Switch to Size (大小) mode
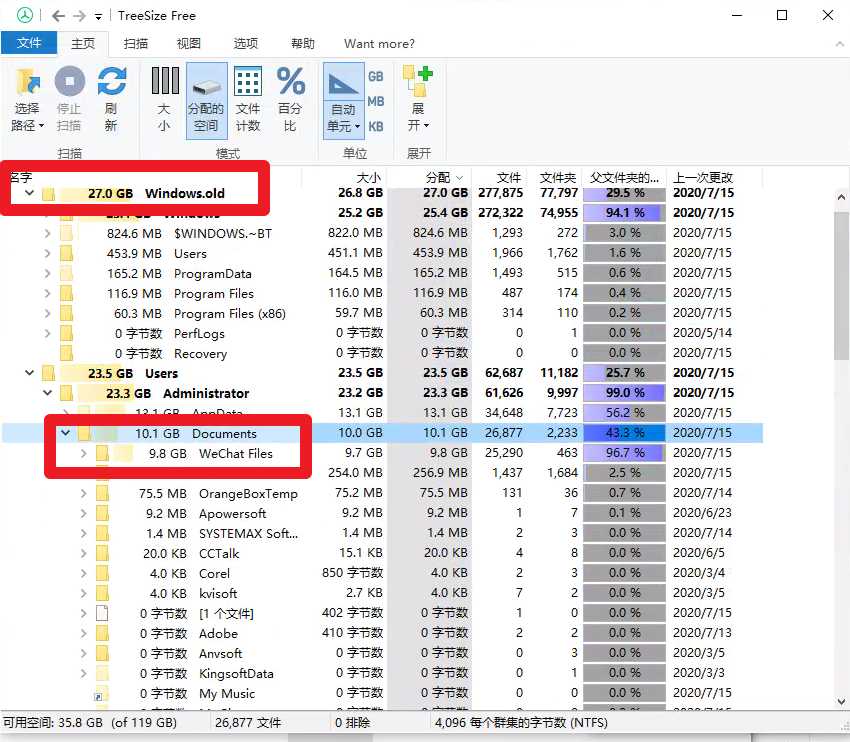The width and height of the screenshot is (850, 742). (x=164, y=100)
